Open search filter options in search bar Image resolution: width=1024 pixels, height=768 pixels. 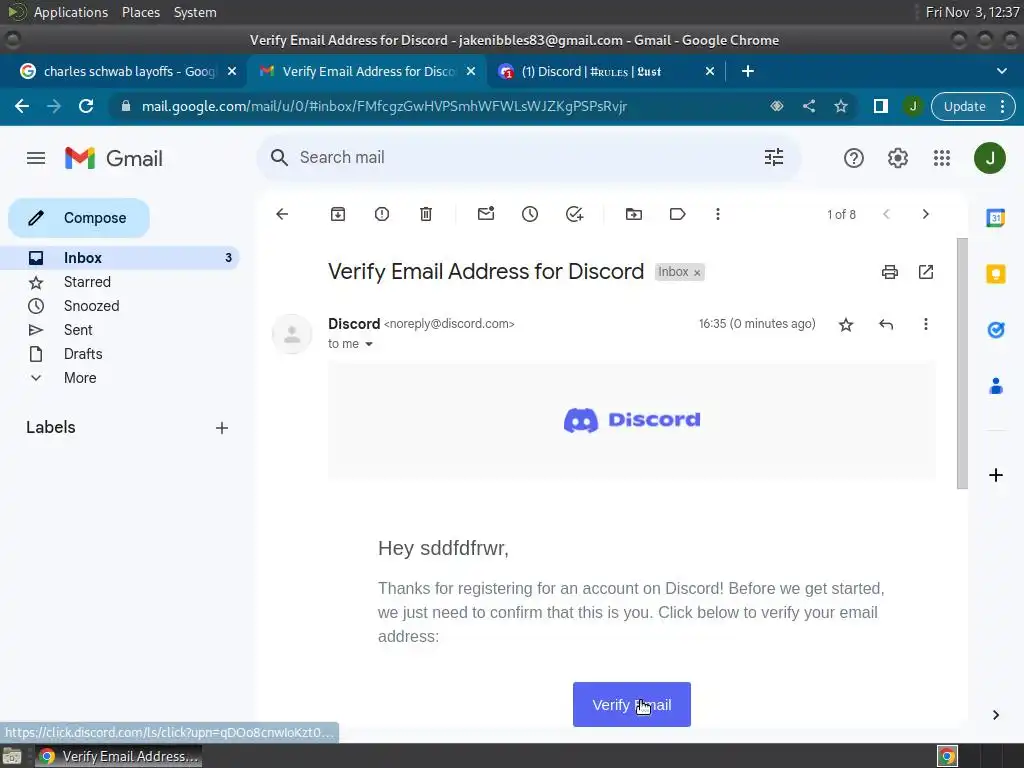click(774, 157)
